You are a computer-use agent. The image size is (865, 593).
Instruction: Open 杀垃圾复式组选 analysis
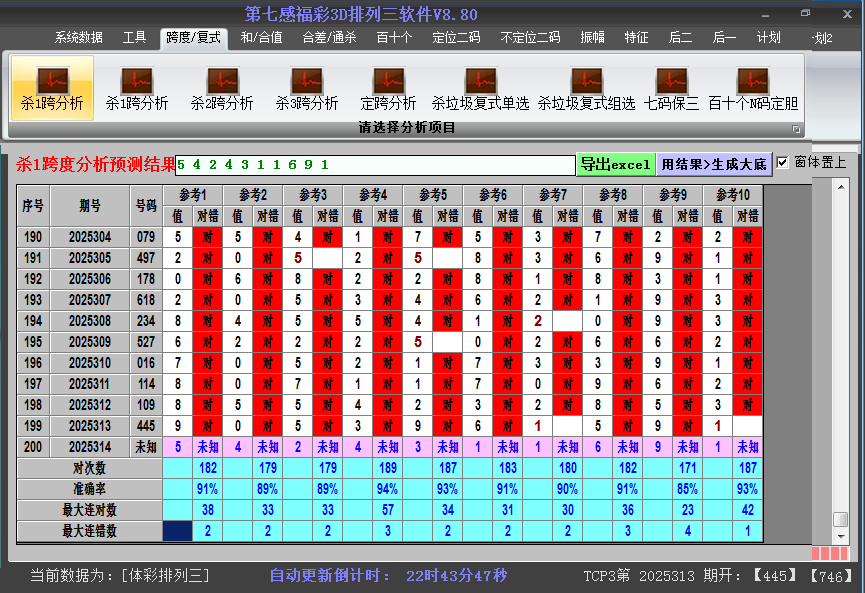(585, 85)
